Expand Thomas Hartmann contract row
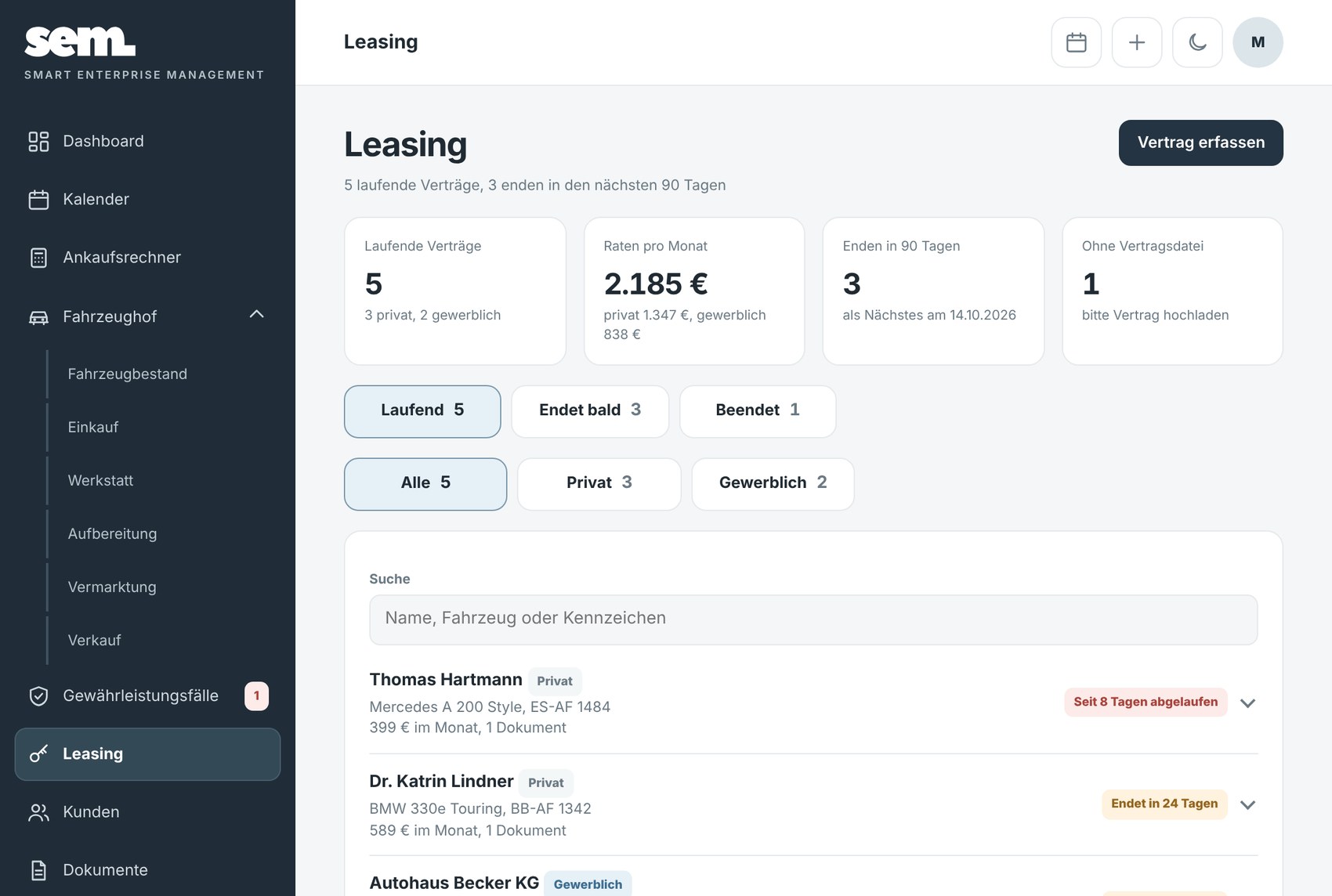This screenshot has height=896, width=1332. click(1247, 703)
